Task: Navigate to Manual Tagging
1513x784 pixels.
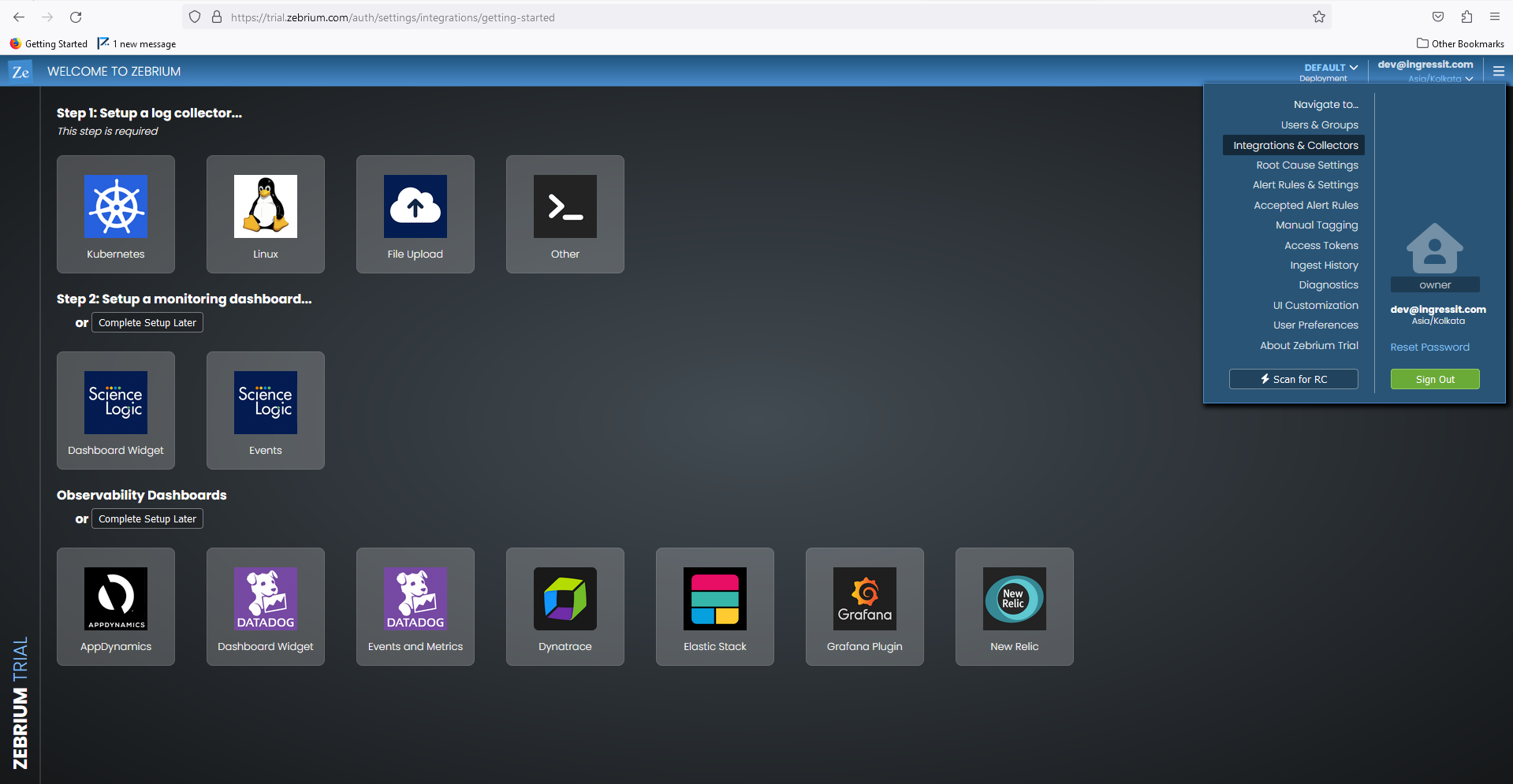Action: 1317,225
